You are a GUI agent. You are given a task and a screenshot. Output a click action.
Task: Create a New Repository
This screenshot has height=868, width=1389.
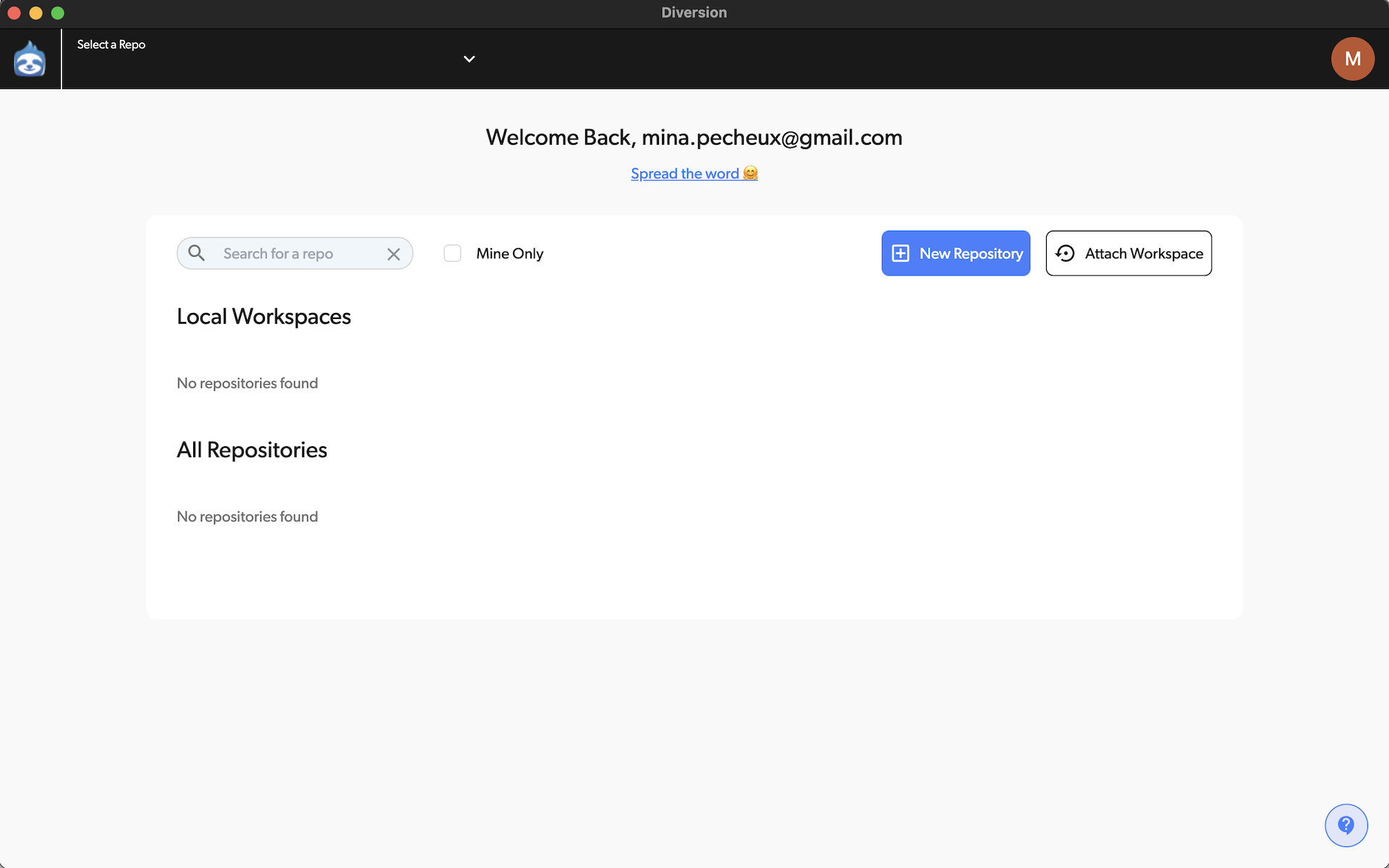tap(956, 253)
